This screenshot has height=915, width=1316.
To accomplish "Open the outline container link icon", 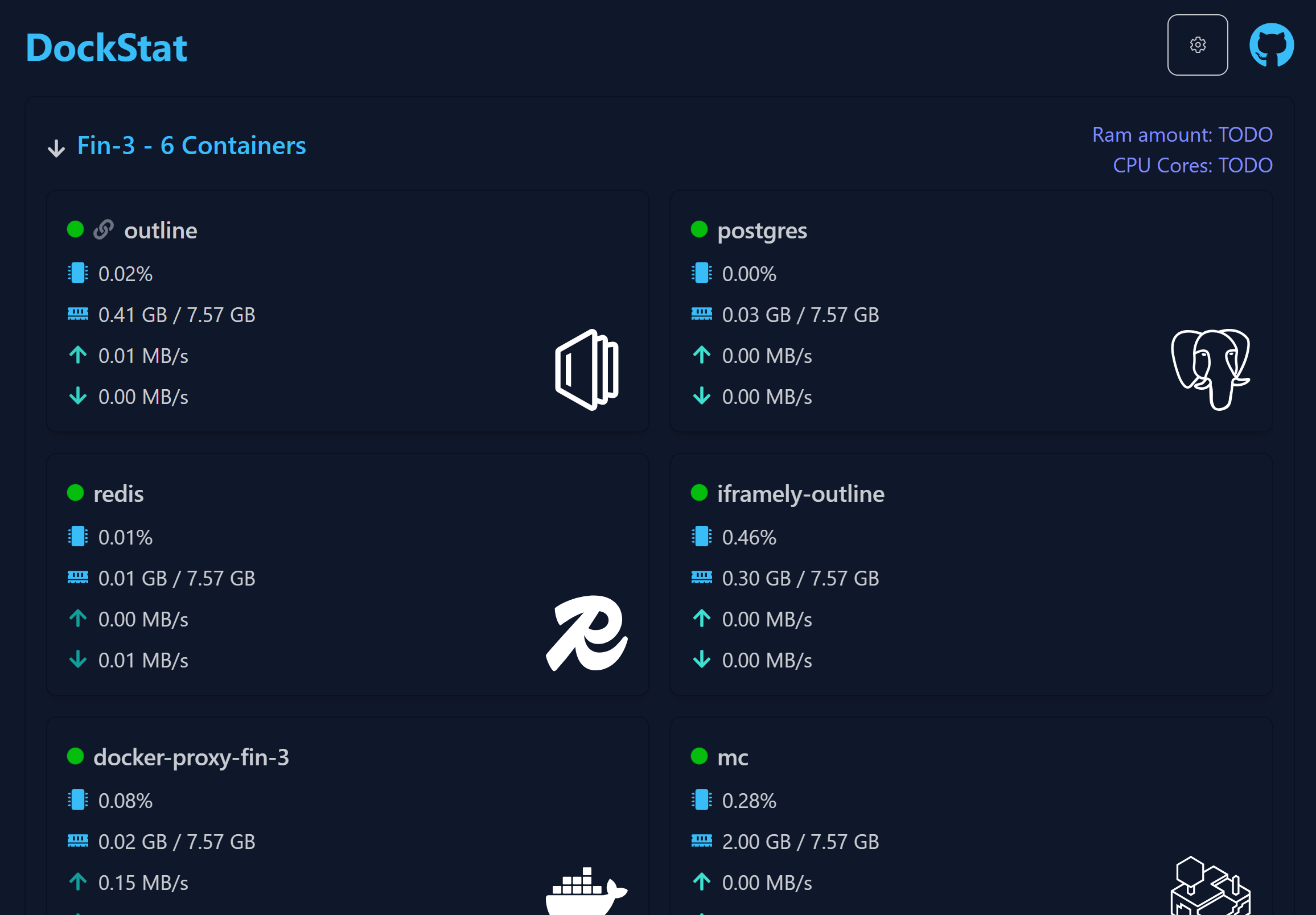I will point(104,230).
